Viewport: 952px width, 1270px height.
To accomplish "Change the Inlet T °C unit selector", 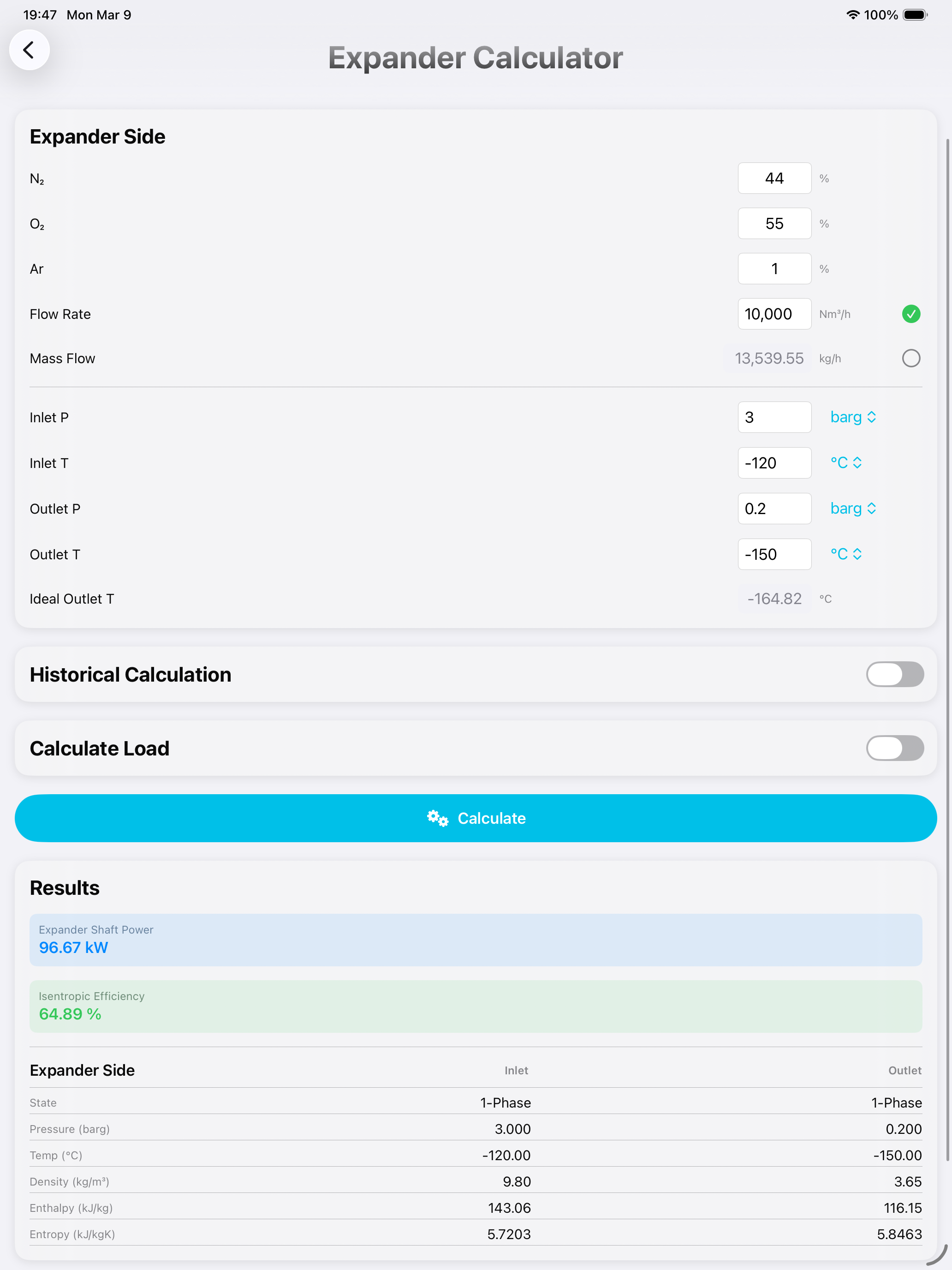I will click(846, 463).
